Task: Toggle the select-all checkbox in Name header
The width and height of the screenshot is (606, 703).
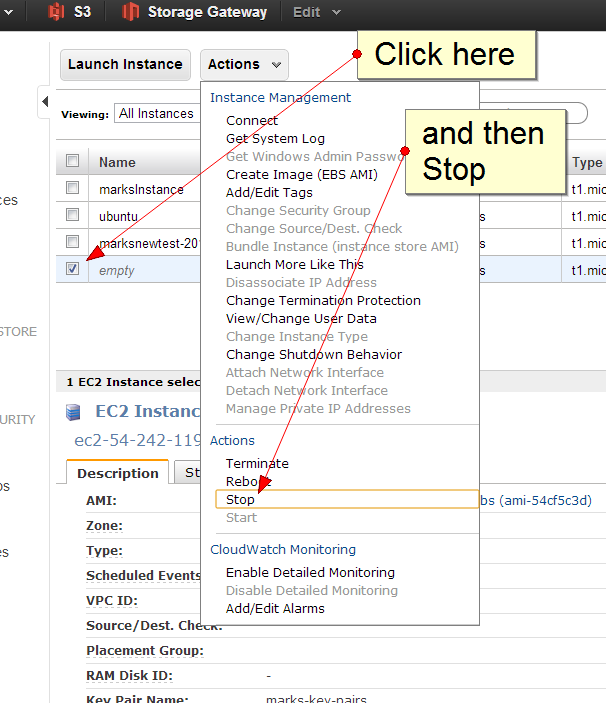Action: pos(72,161)
